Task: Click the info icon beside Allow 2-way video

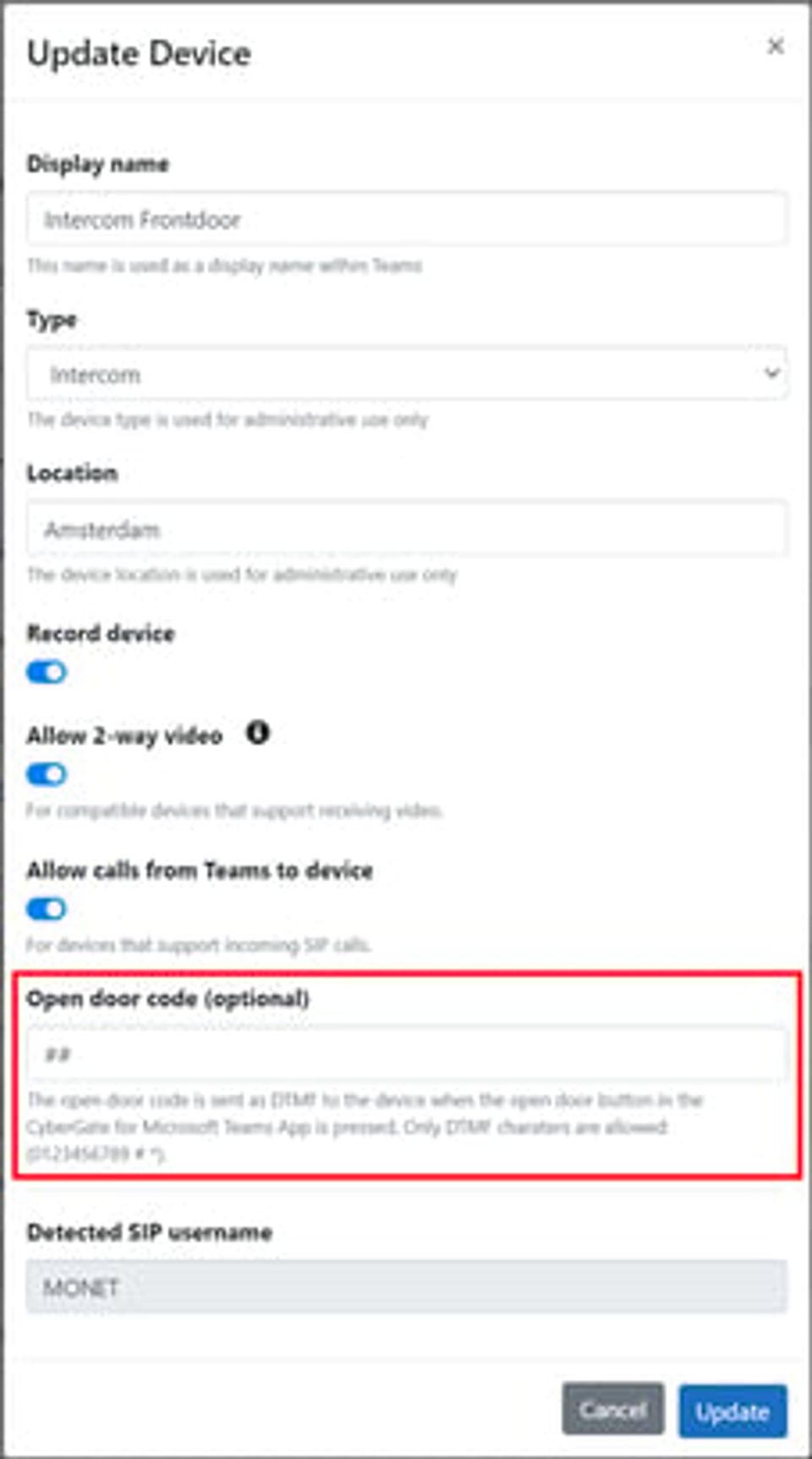Action: click(x=258, y=732)
